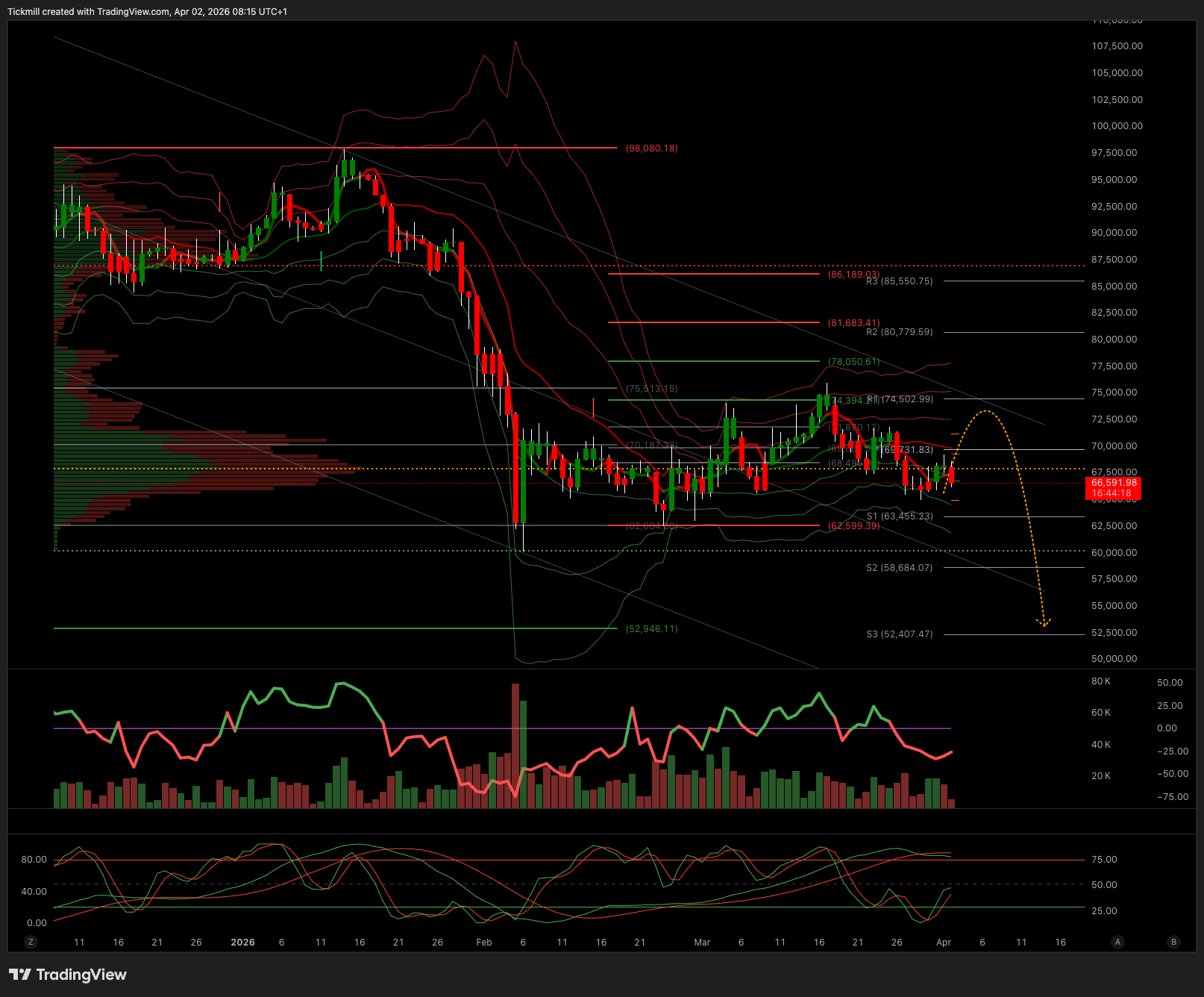
Task: Click the Z icon on the time axis
Action: click(31, 942)
